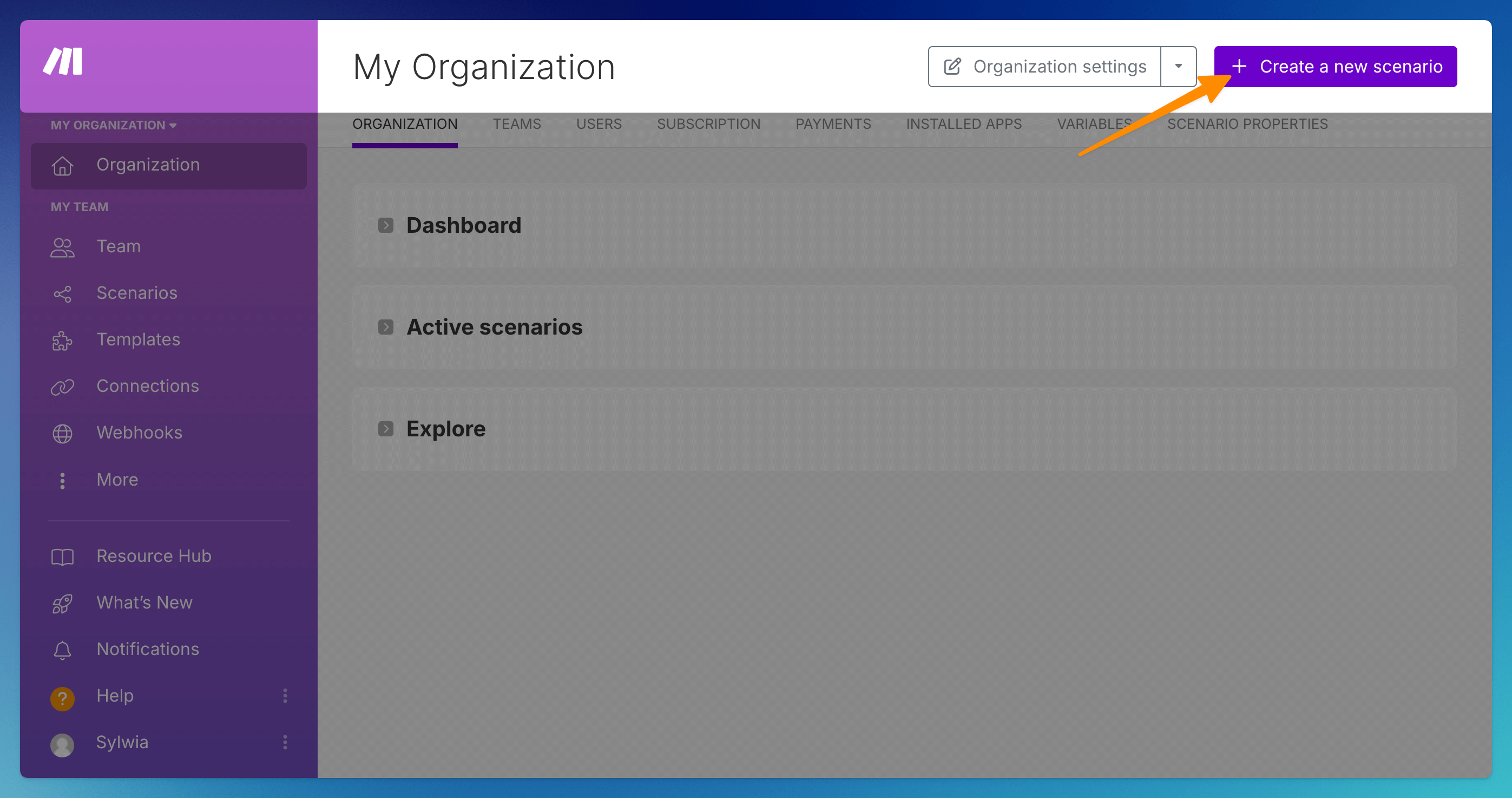Click the Webhooks globe icon
This screenshot has width=1512, height=798.
(62, 433)
